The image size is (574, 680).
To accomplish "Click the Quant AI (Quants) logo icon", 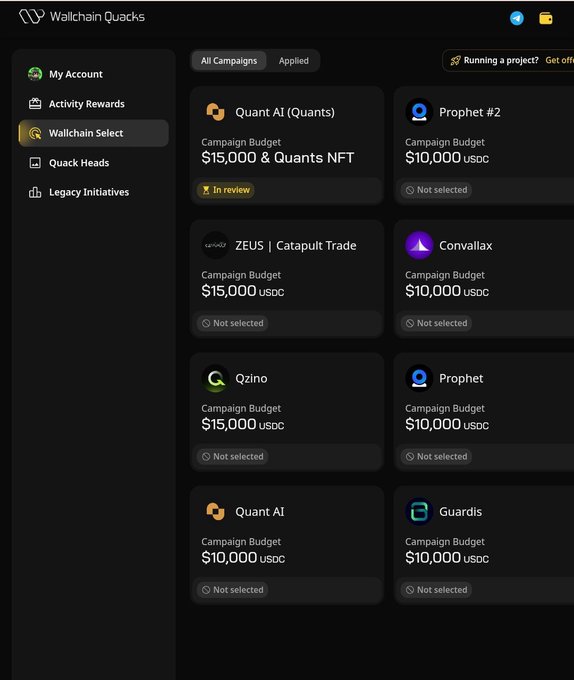I will [x=215, y=112].
